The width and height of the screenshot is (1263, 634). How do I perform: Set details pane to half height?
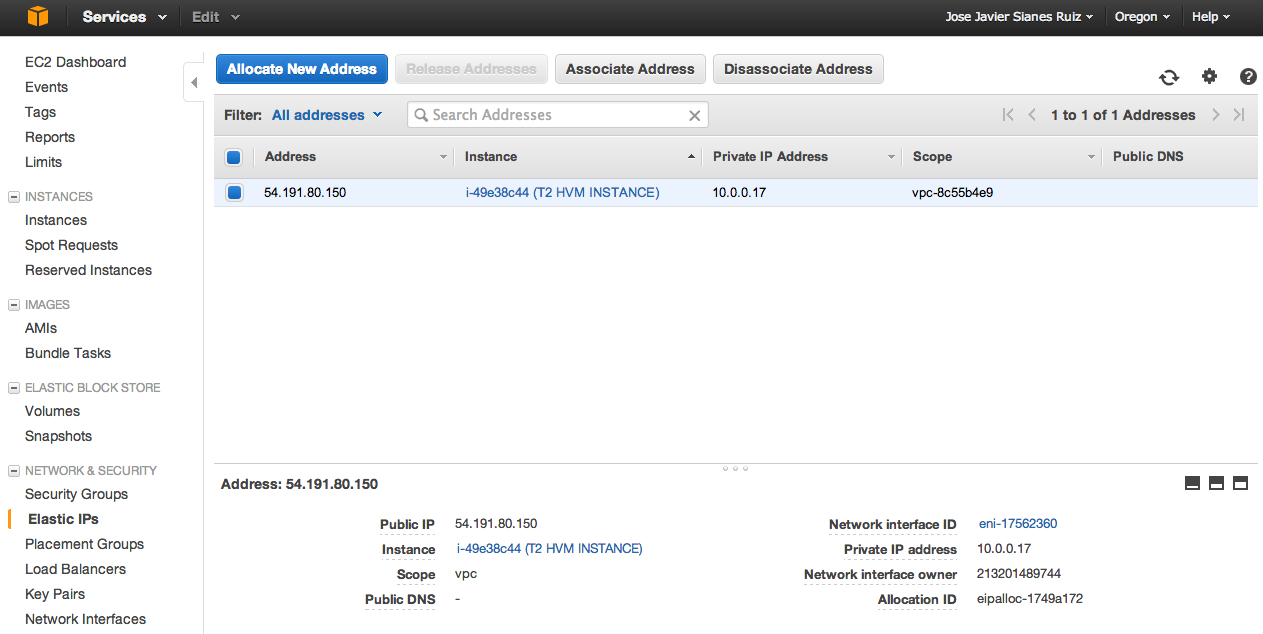tap(1216, 483)
